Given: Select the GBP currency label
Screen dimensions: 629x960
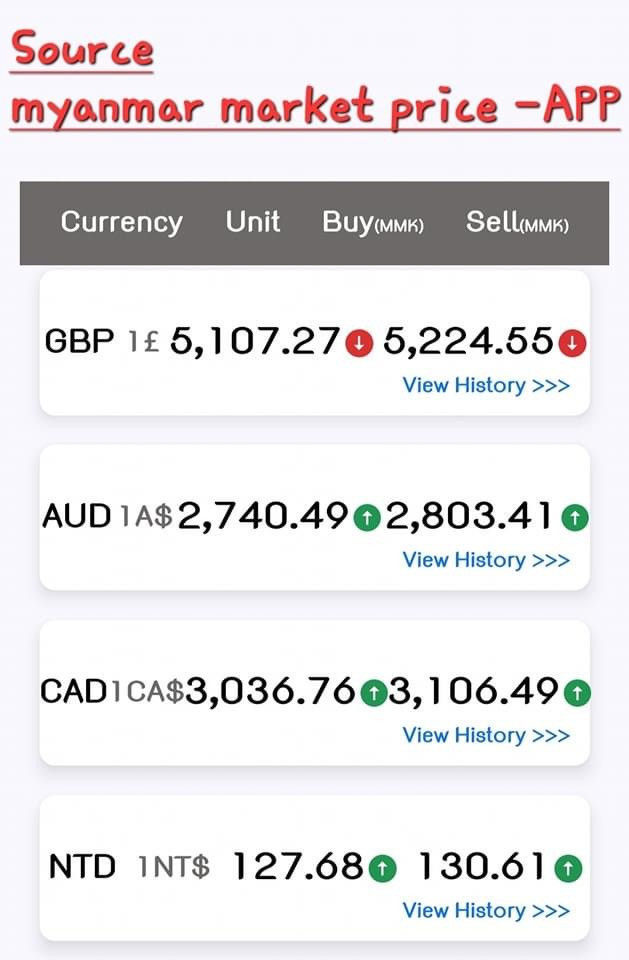Looking at the screenshot, I should [x=79, y=342].
